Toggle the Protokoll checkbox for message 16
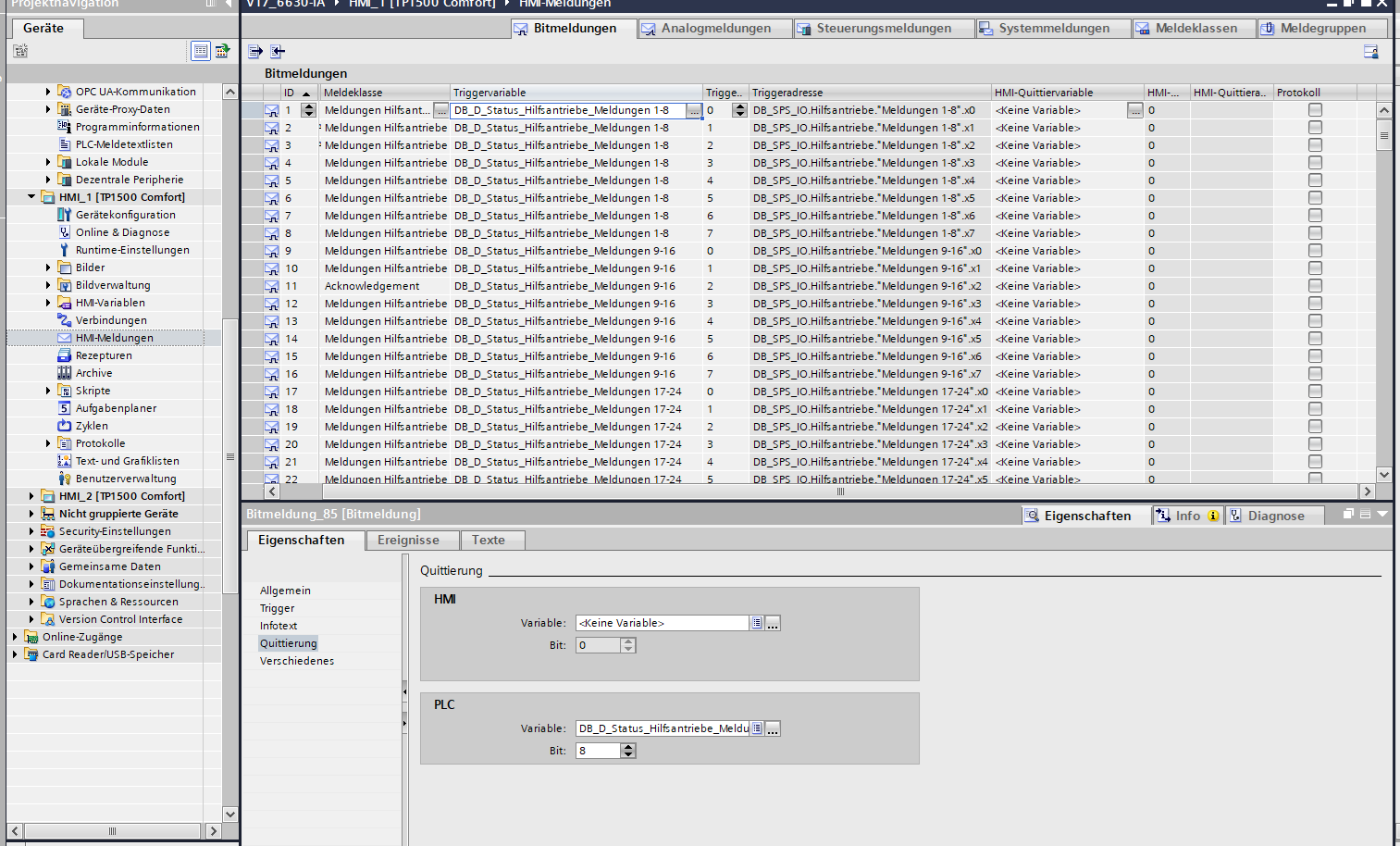1400x846 pixels. pos(1315,374)
